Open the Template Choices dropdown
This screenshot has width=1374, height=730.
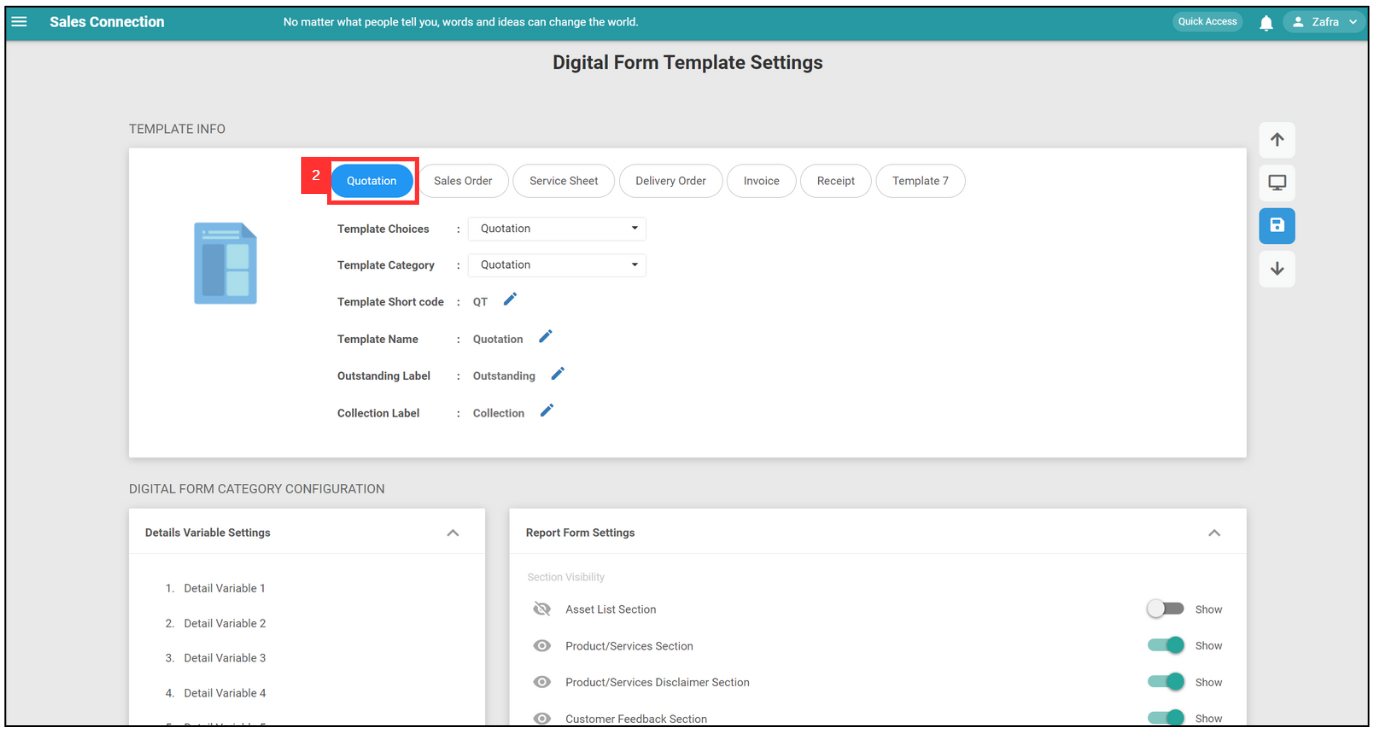coord(557,229)
